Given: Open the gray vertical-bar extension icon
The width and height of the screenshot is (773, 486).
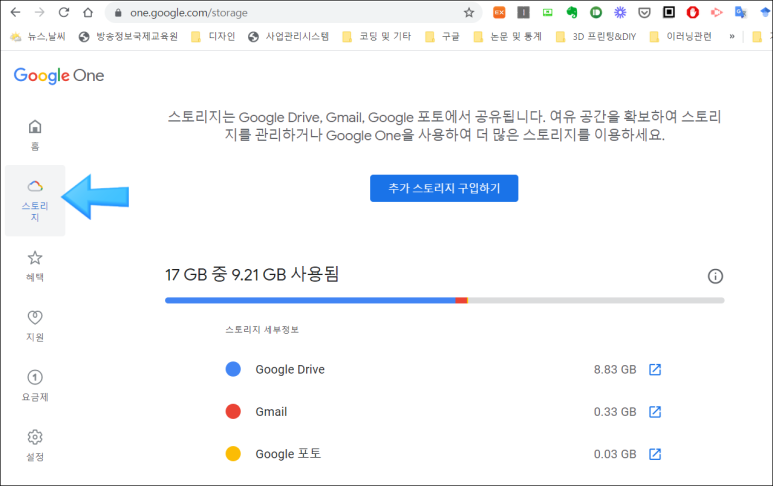Looking at the screenshot, I should [x=524, y=12].
